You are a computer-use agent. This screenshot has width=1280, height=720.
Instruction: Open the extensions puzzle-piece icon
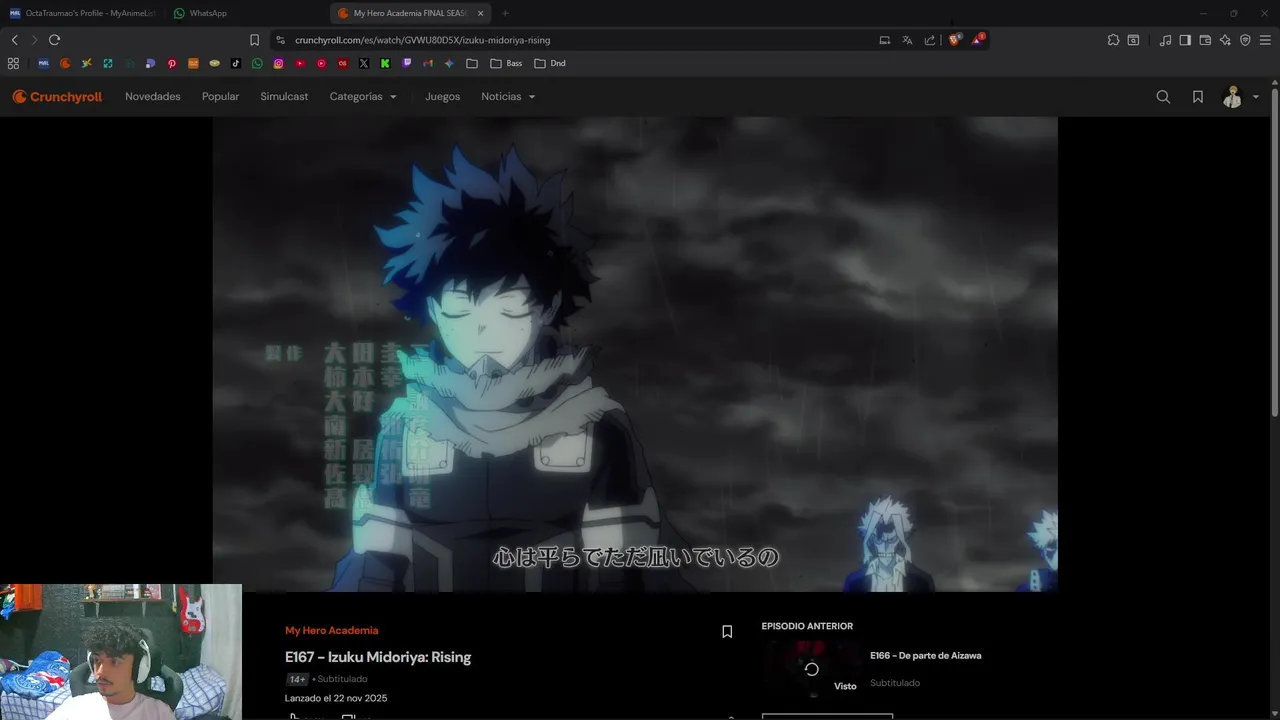pos(1113,40)
